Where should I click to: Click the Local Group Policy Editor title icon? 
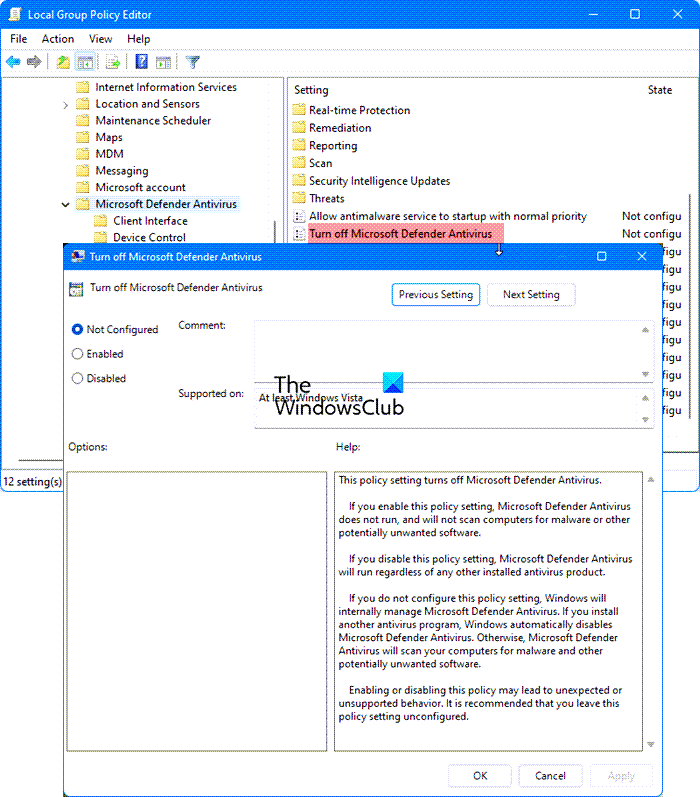pyautogui.click(x=15, y=14)
